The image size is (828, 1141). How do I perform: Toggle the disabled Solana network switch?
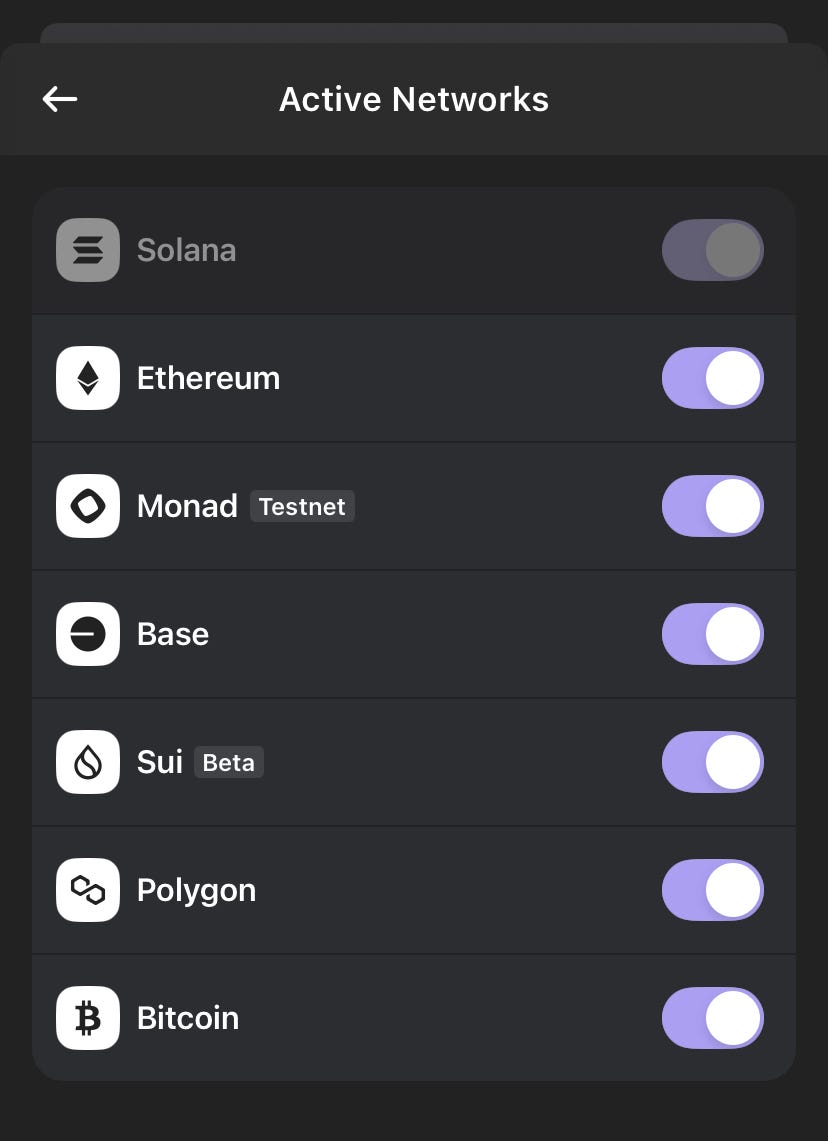[712, 250]
